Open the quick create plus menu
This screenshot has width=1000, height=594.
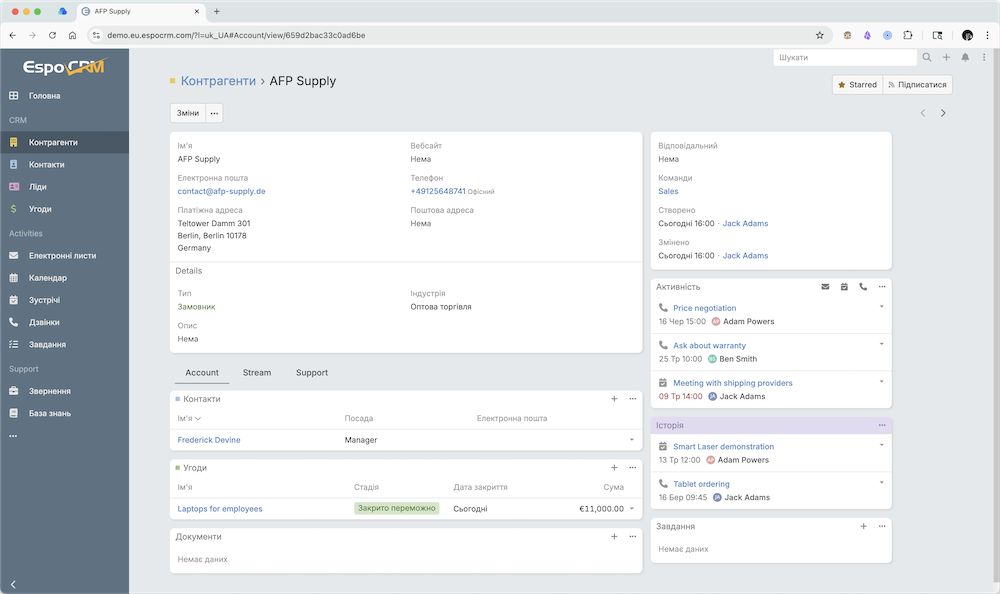tap(946, 57)
